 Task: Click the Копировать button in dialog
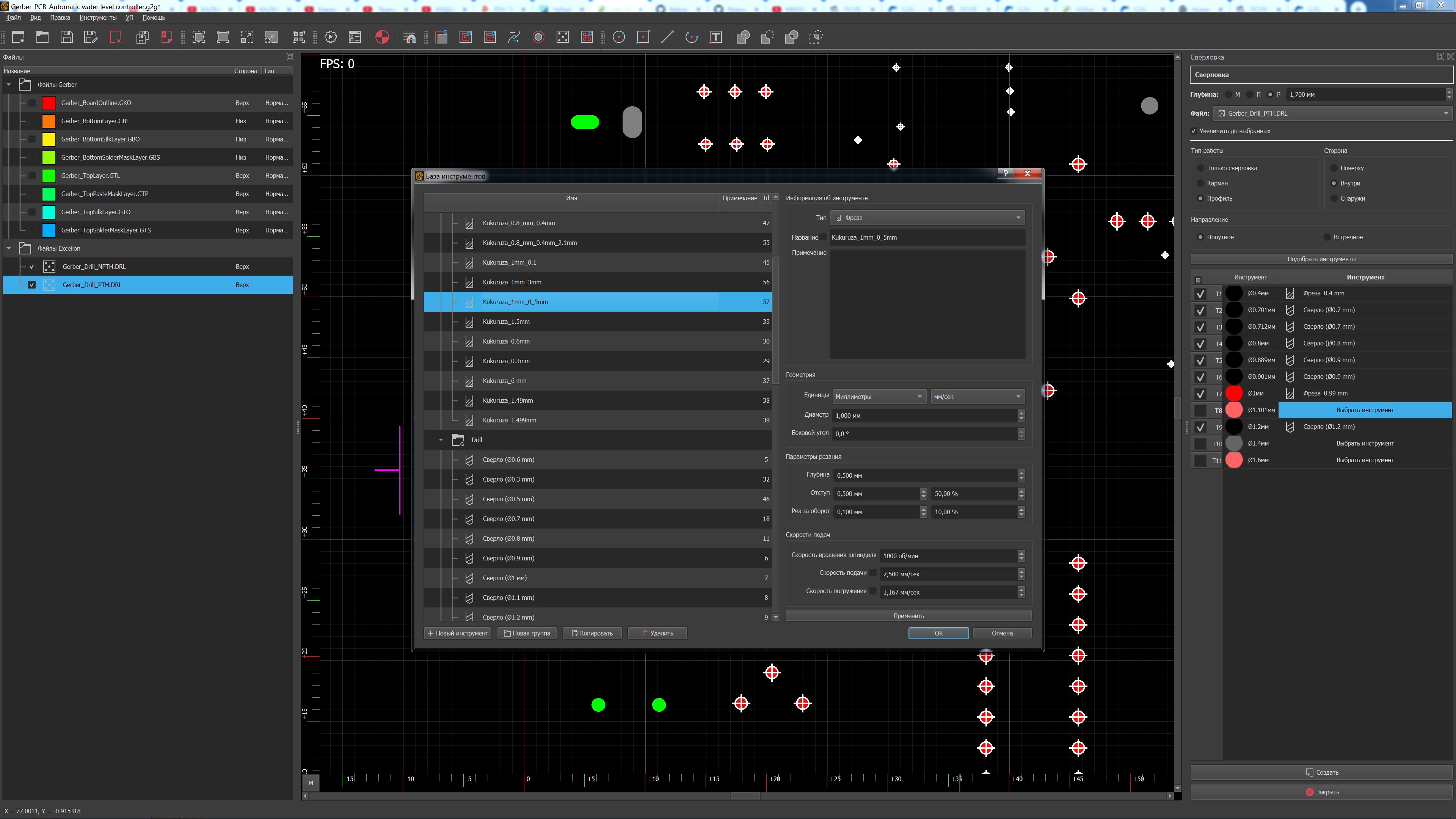[x=592, y=634]
